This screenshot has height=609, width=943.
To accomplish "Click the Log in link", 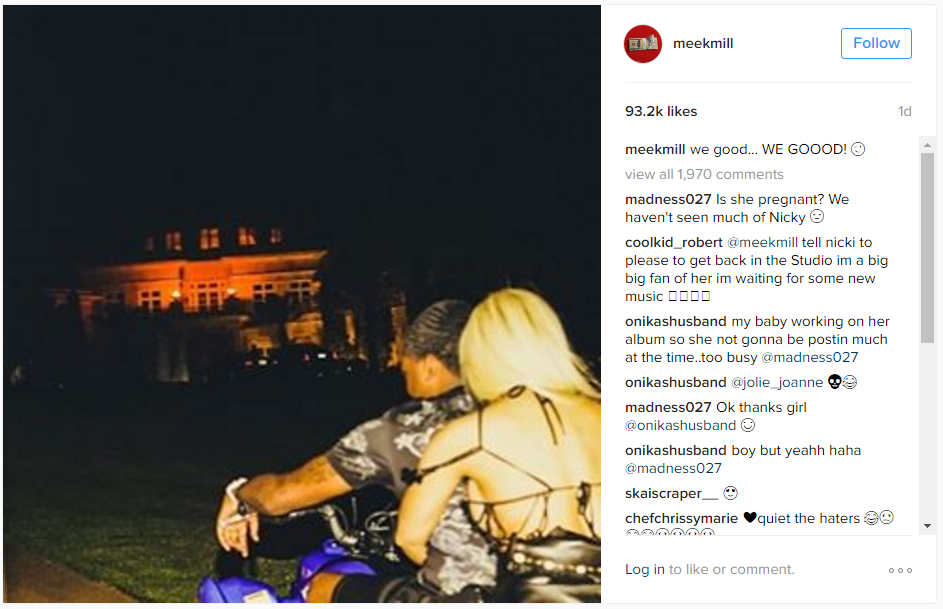I will point(645,569).
